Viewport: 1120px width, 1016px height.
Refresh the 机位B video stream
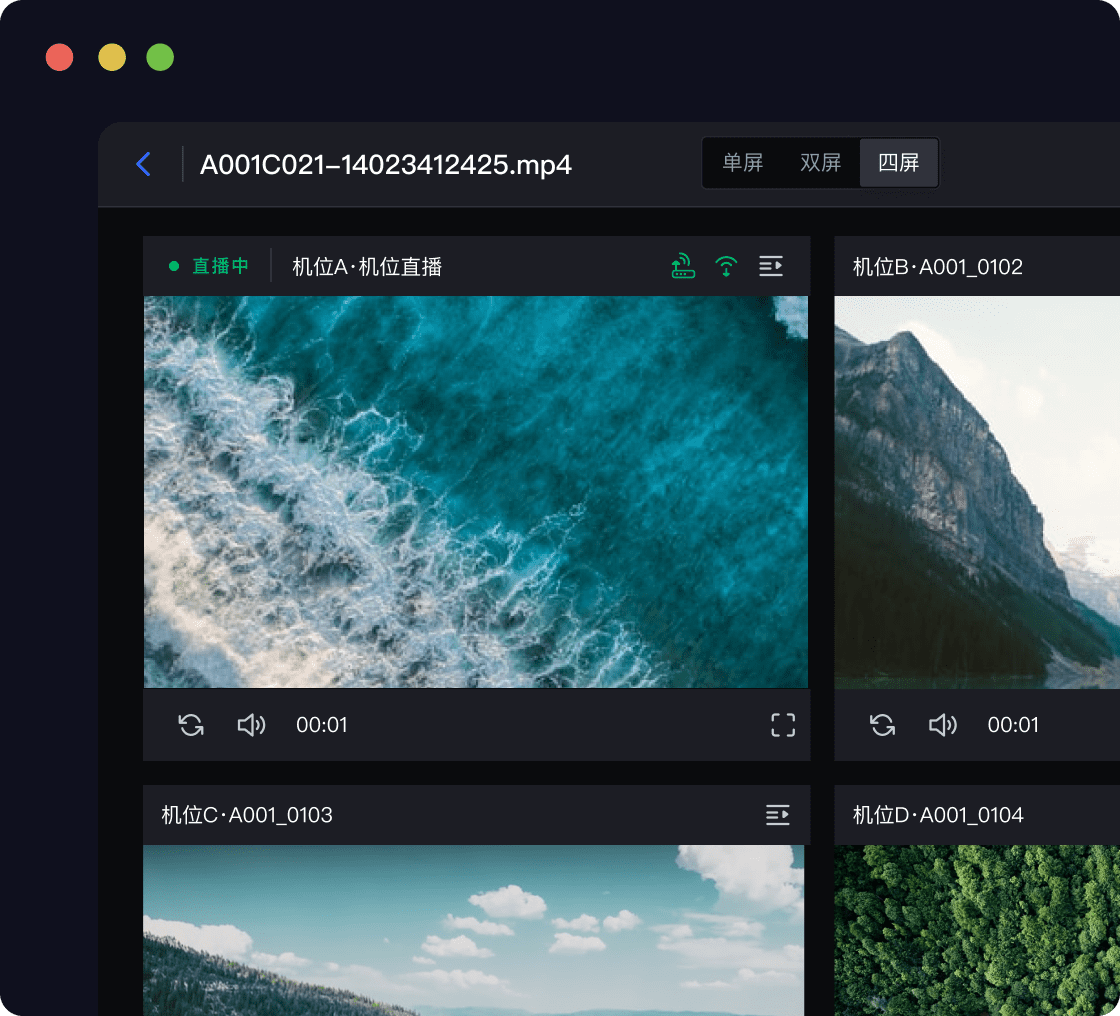click(x=882, y=725)
